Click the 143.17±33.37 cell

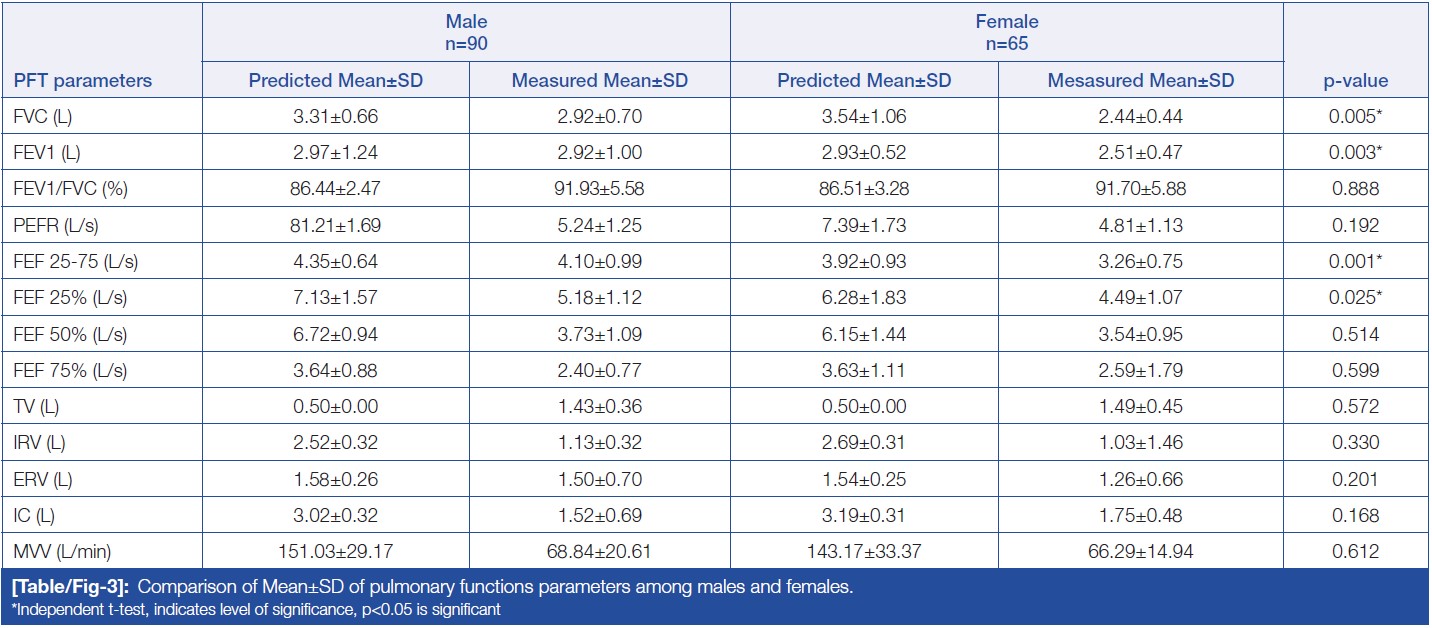(x=864, y=552)
